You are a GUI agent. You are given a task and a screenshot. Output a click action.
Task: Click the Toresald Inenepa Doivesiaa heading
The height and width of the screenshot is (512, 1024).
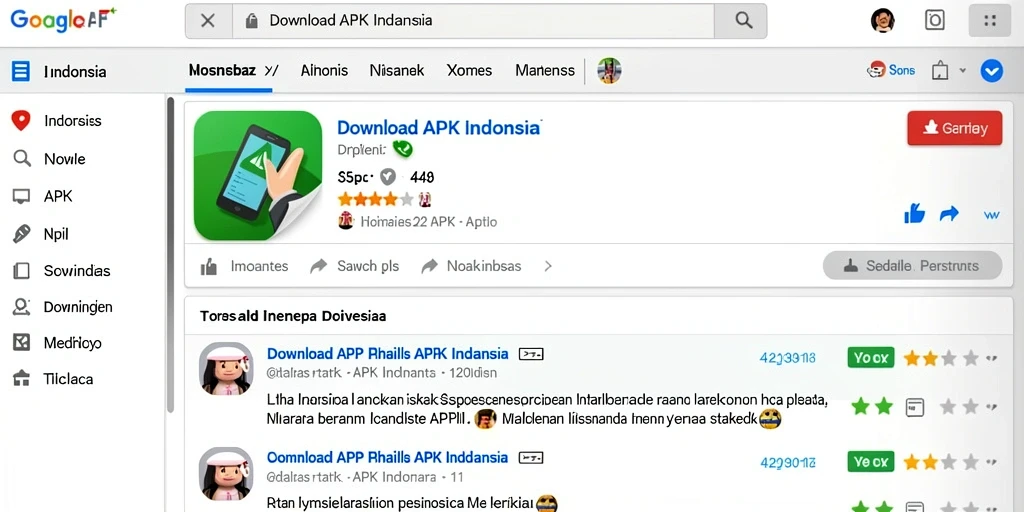pos(293,316)
